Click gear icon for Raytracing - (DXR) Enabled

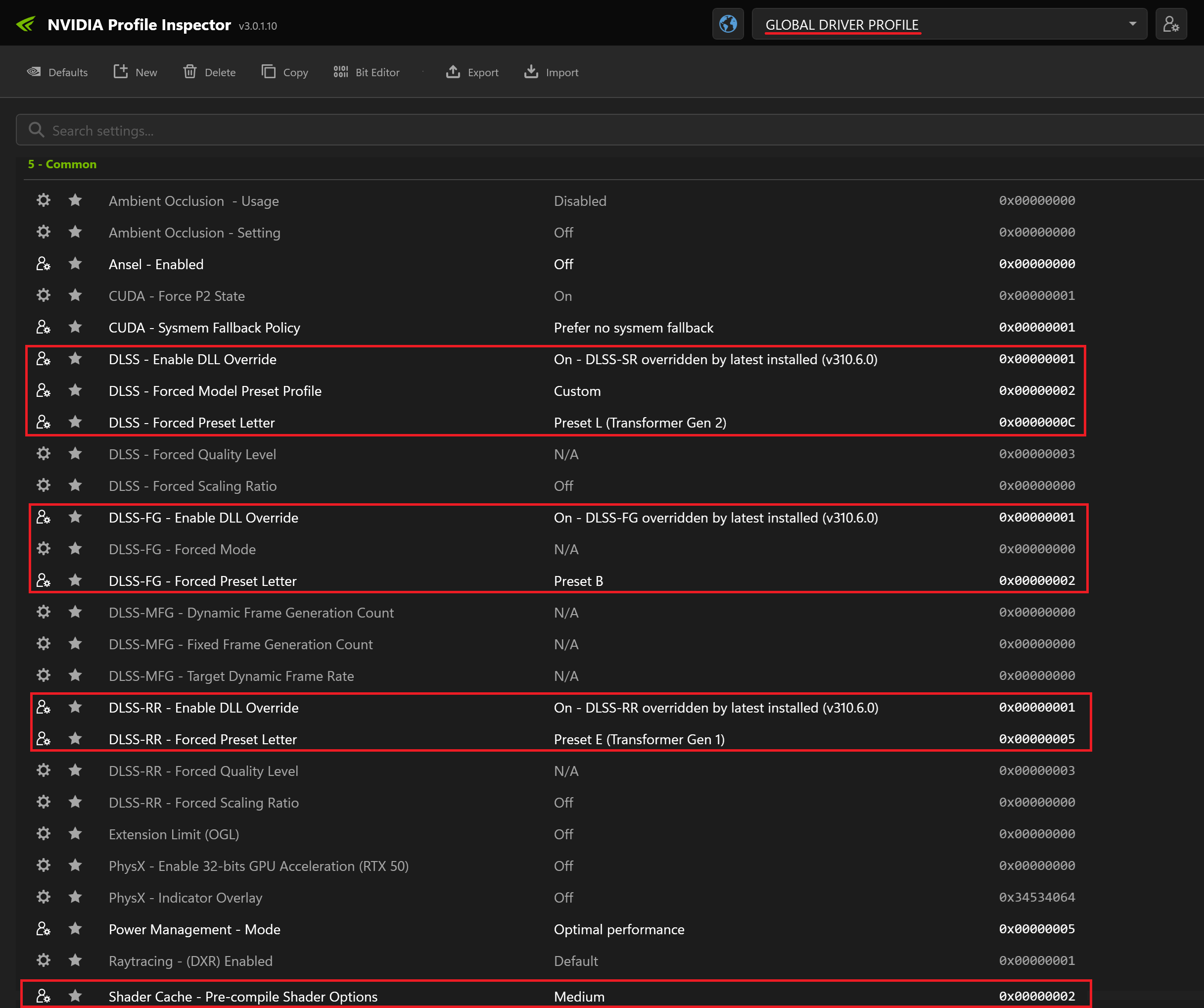pyautogui.click(x=44, y=960)
